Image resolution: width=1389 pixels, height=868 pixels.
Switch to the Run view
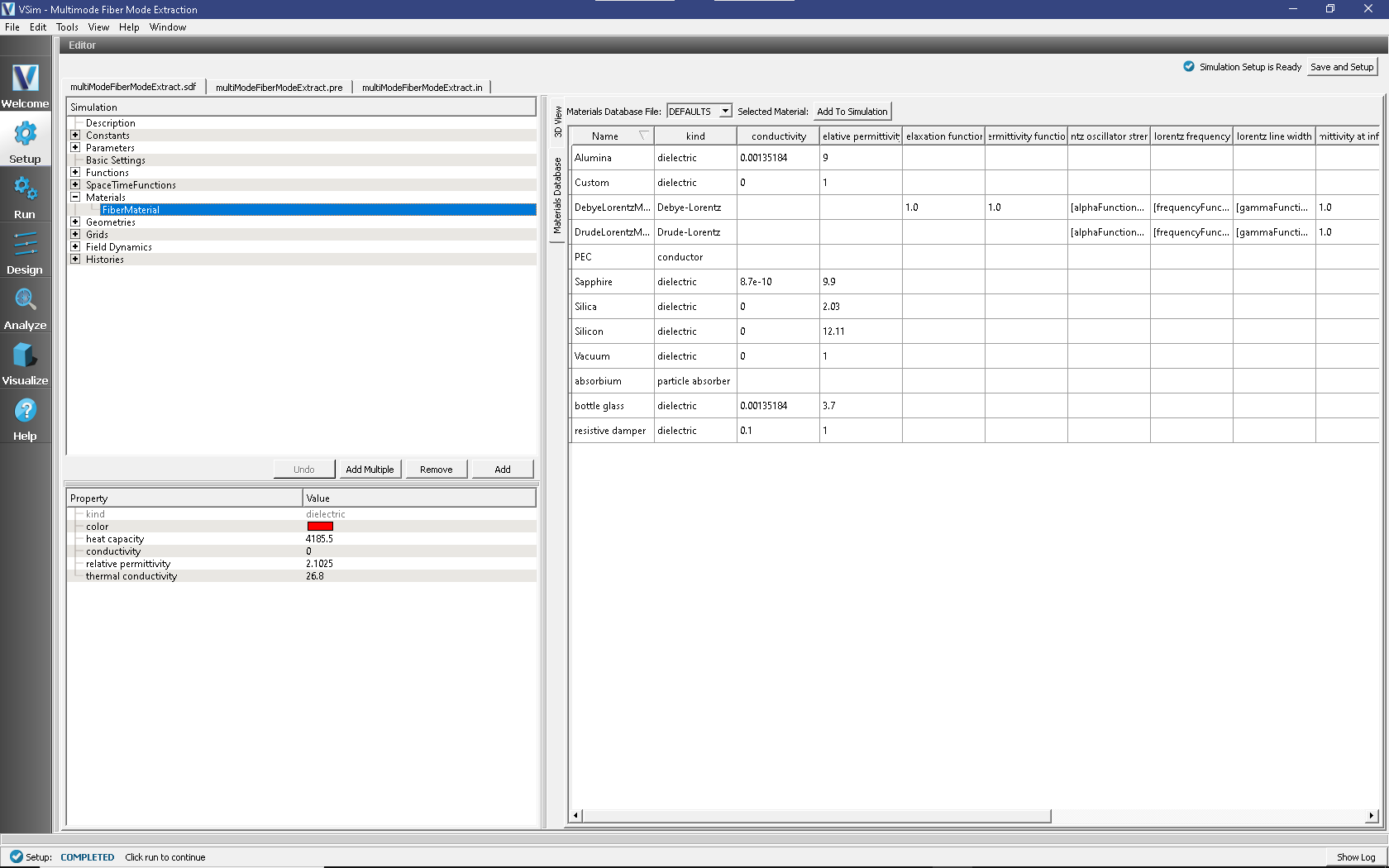tap(25, 196)
